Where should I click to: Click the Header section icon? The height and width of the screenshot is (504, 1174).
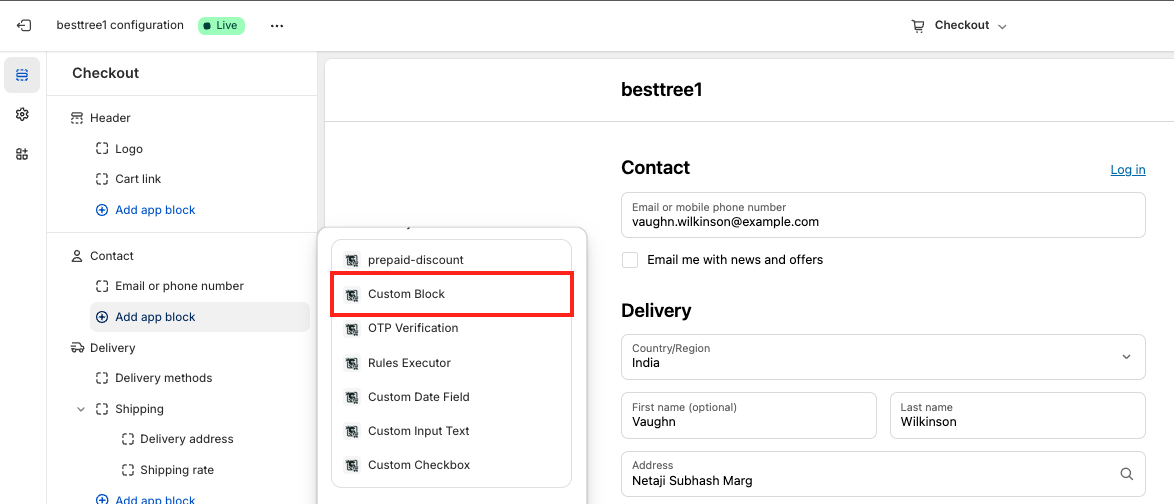click(x=77, y=118)
